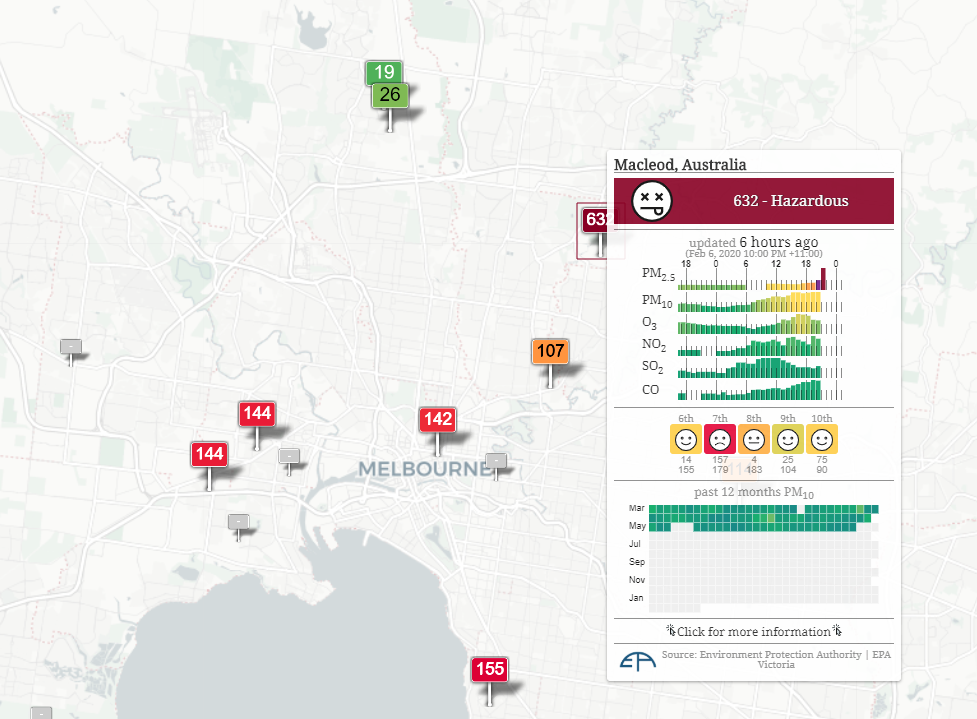Open 'Click for more information' link
The width and height of the screenshot is (977, 719).
click(x=754, y=631)
